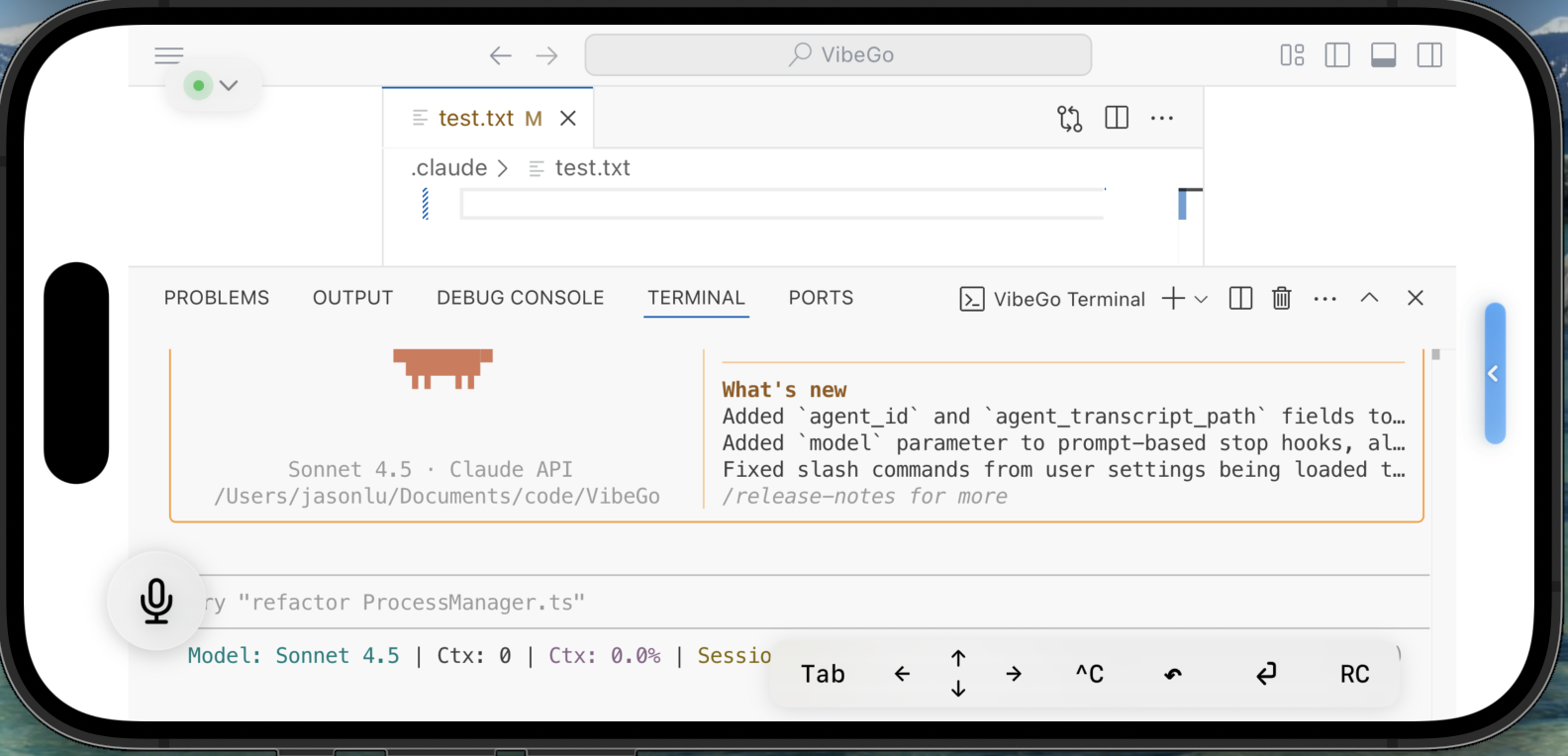Image resolution: width=1568 pixels, height=756 pixels.
Task: Toggle the secondary sidebar visibility
Action: click(1429, 55)
